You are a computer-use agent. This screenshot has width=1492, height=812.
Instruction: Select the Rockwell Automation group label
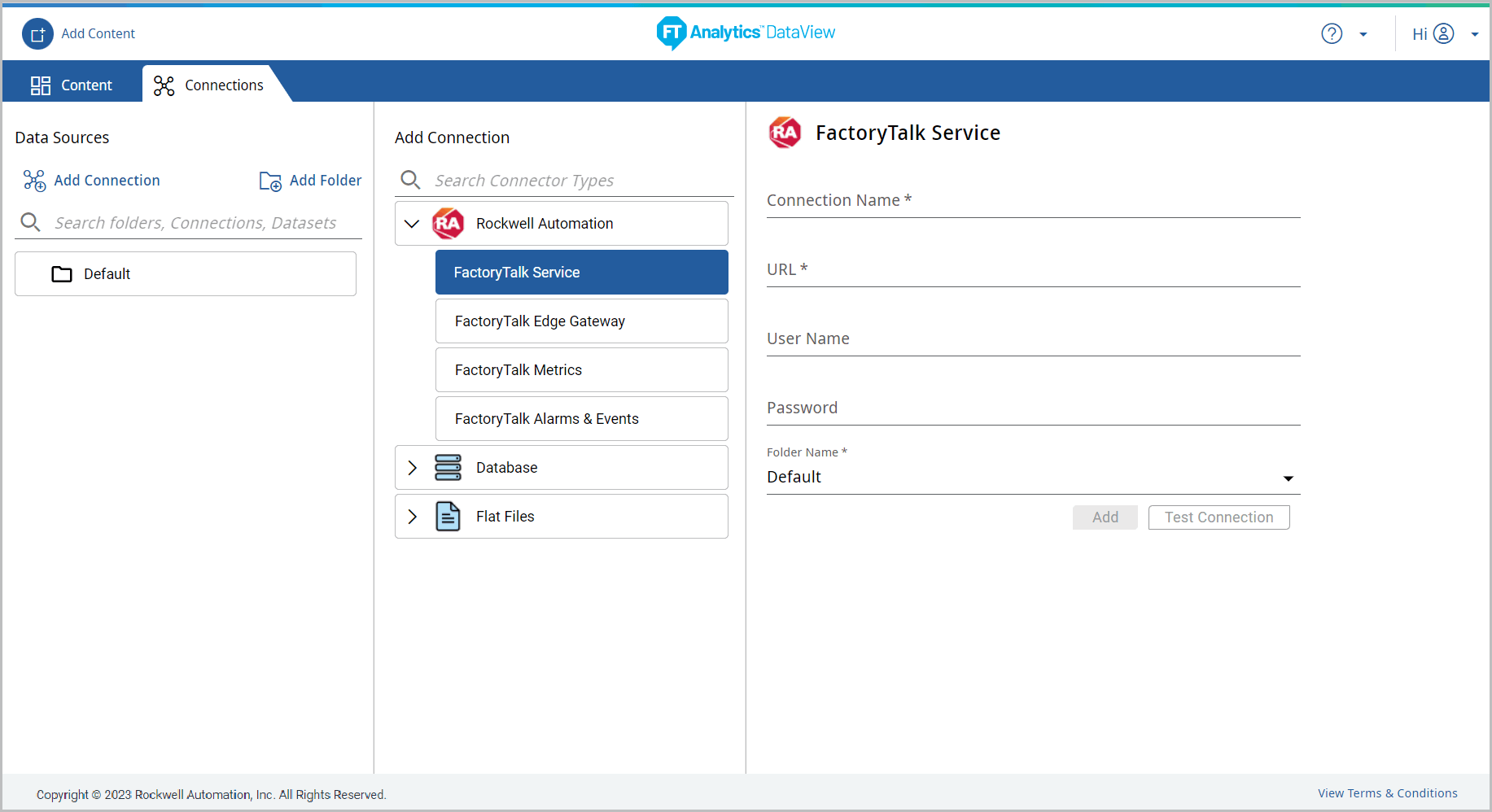545,224
